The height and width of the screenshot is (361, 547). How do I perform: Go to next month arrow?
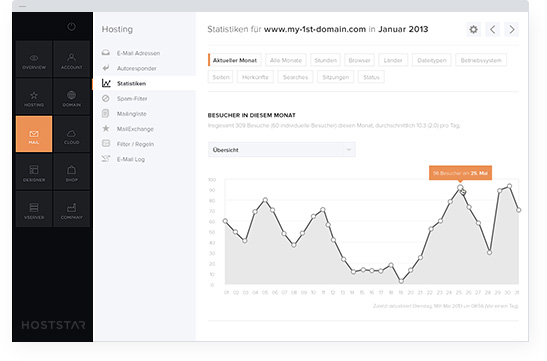coord(512,29)
